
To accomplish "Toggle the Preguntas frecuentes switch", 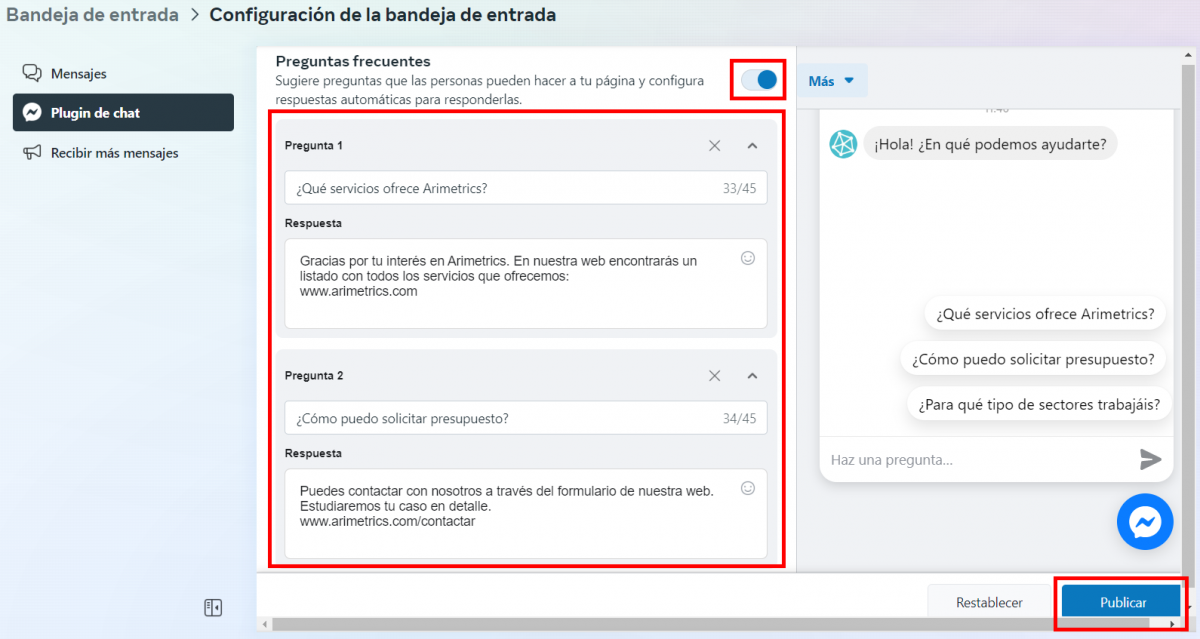I will (x=759, y=80).
